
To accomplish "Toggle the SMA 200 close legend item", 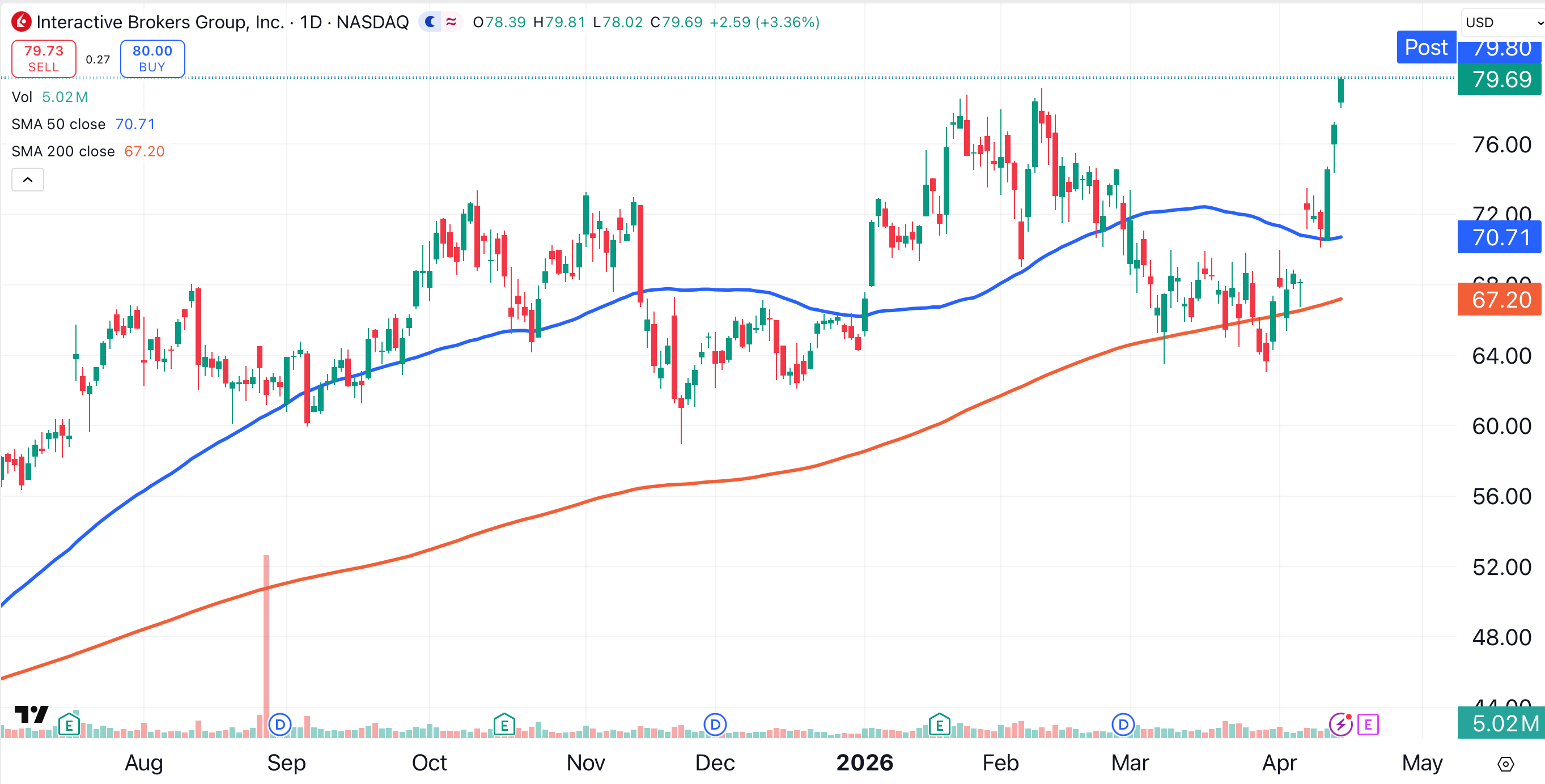I will click(x=63, y=151).
